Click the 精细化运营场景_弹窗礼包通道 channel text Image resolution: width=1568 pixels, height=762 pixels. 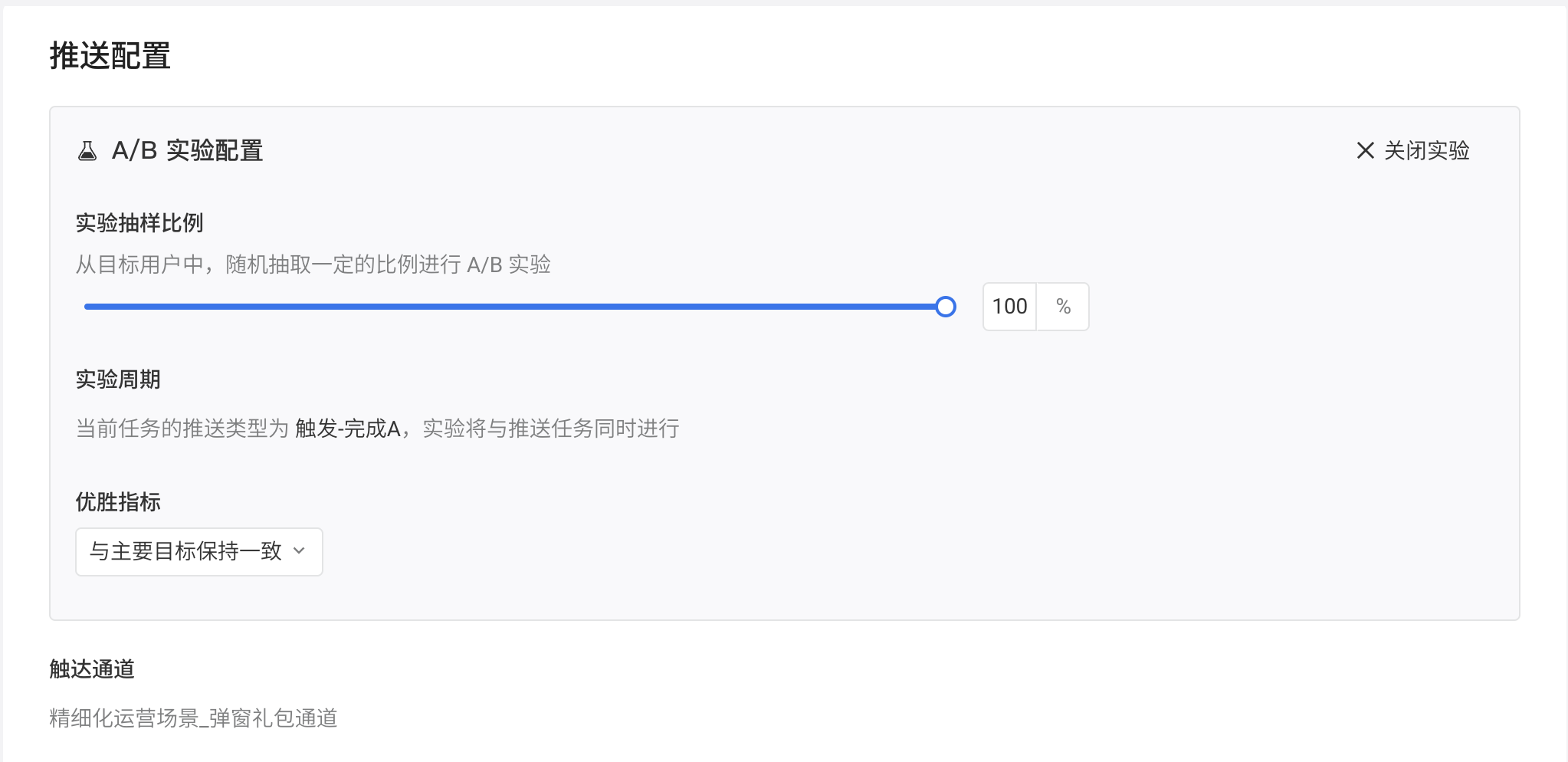[194, 718]
